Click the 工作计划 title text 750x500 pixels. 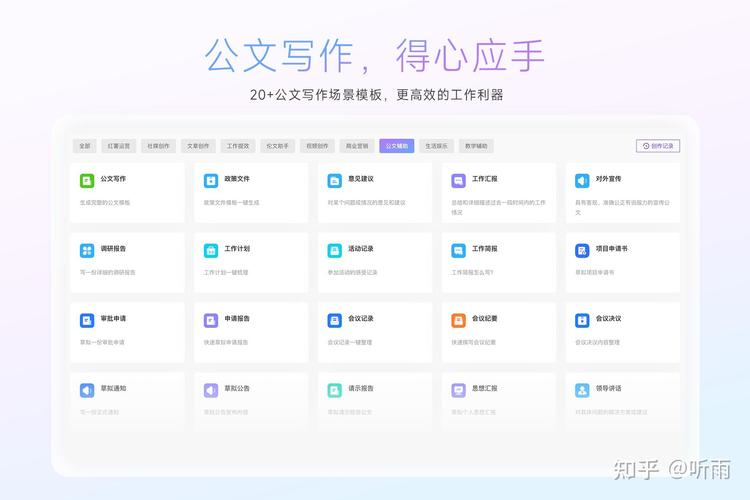(x=237, y=249)
